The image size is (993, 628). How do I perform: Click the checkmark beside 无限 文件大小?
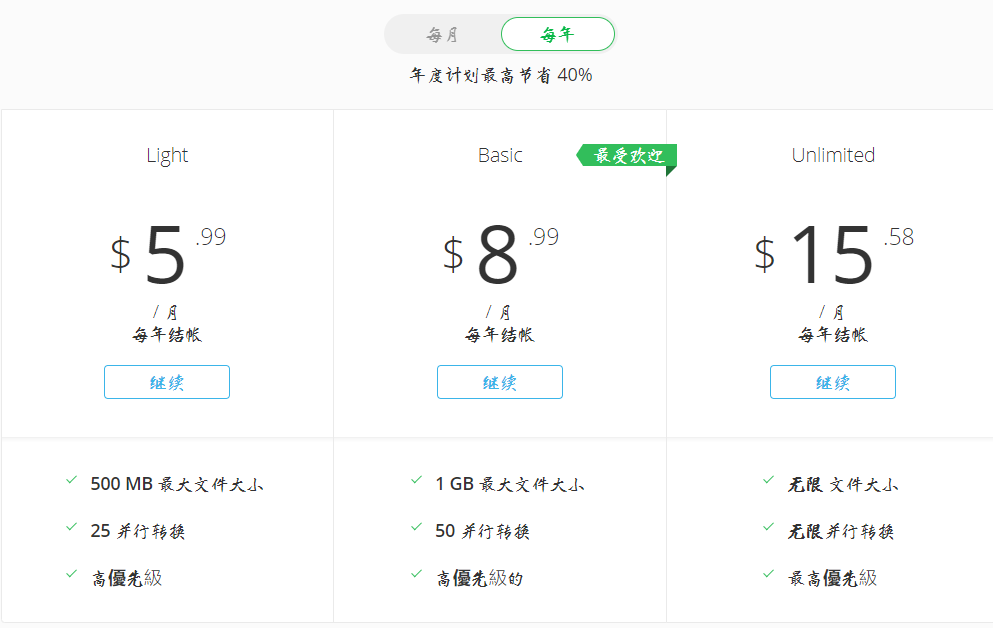click(x=767, y=481)
